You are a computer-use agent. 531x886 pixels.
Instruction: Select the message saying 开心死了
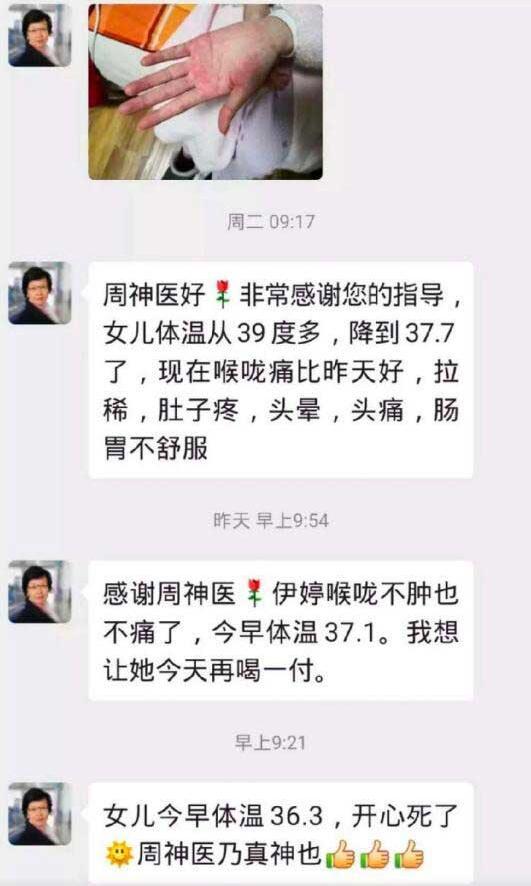click(x=281, y=834)
